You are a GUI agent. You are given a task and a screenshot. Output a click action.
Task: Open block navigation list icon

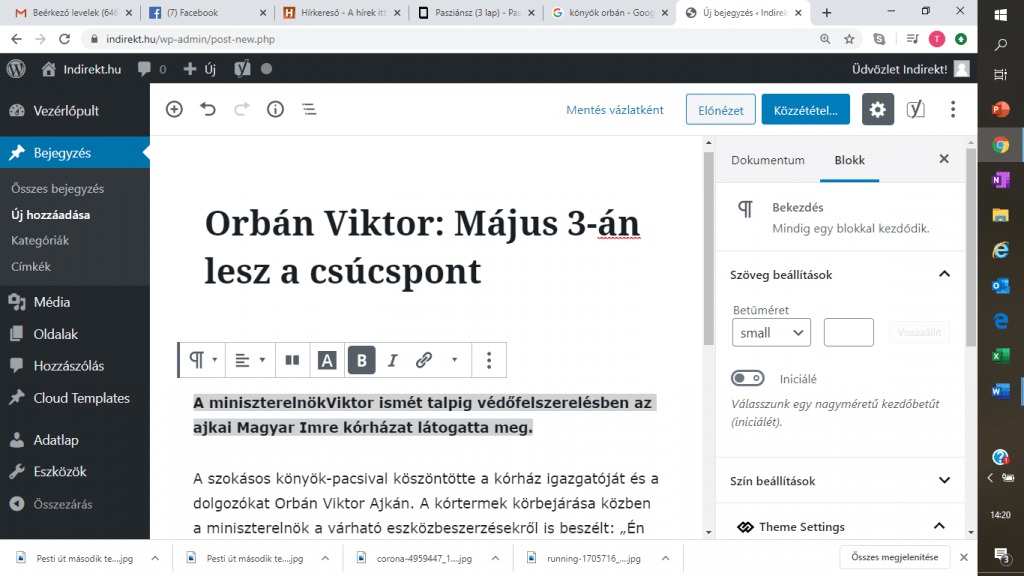tap(309, 110)
